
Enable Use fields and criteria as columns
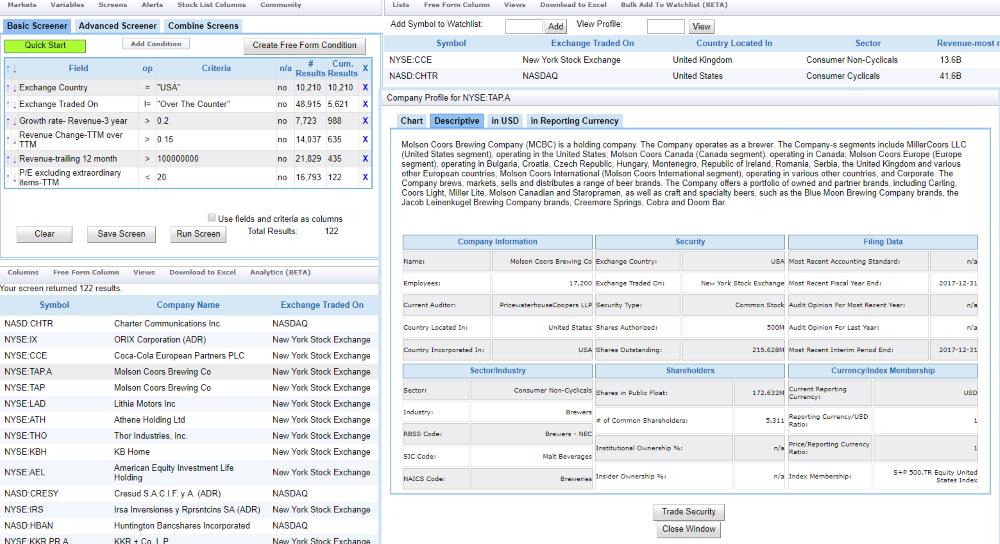coord(212,218)
